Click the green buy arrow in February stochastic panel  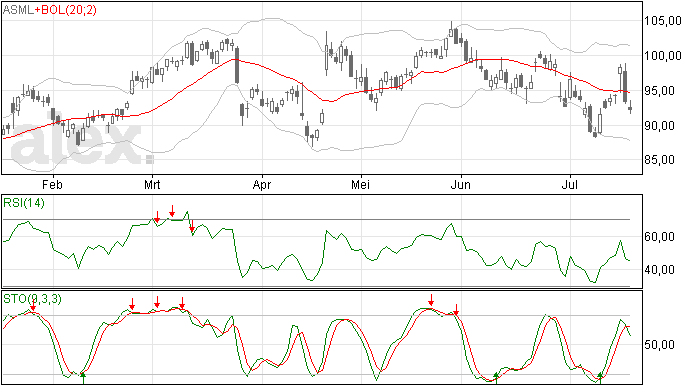click(x=83, y=378)
